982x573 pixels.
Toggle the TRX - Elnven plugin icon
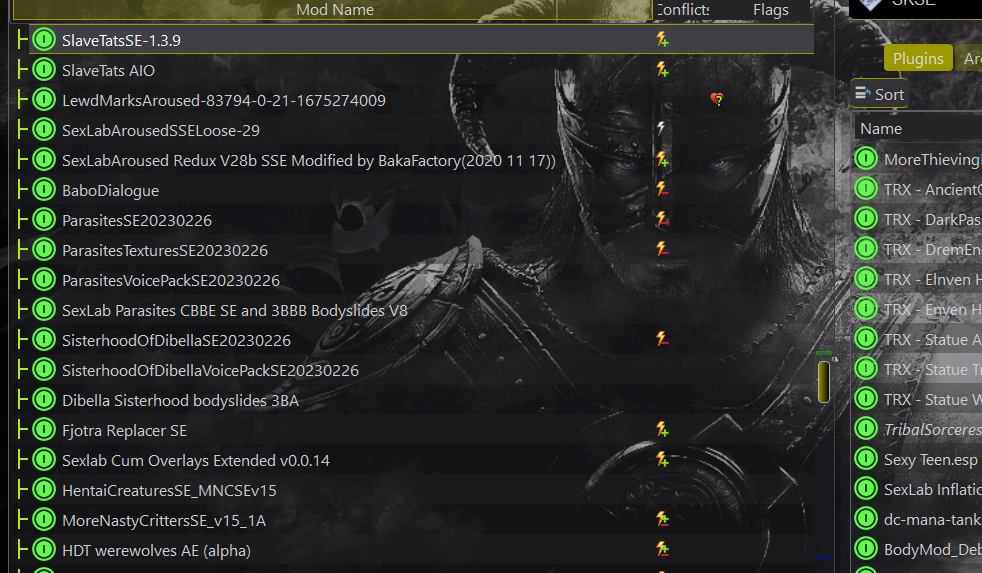pos(866,279)
